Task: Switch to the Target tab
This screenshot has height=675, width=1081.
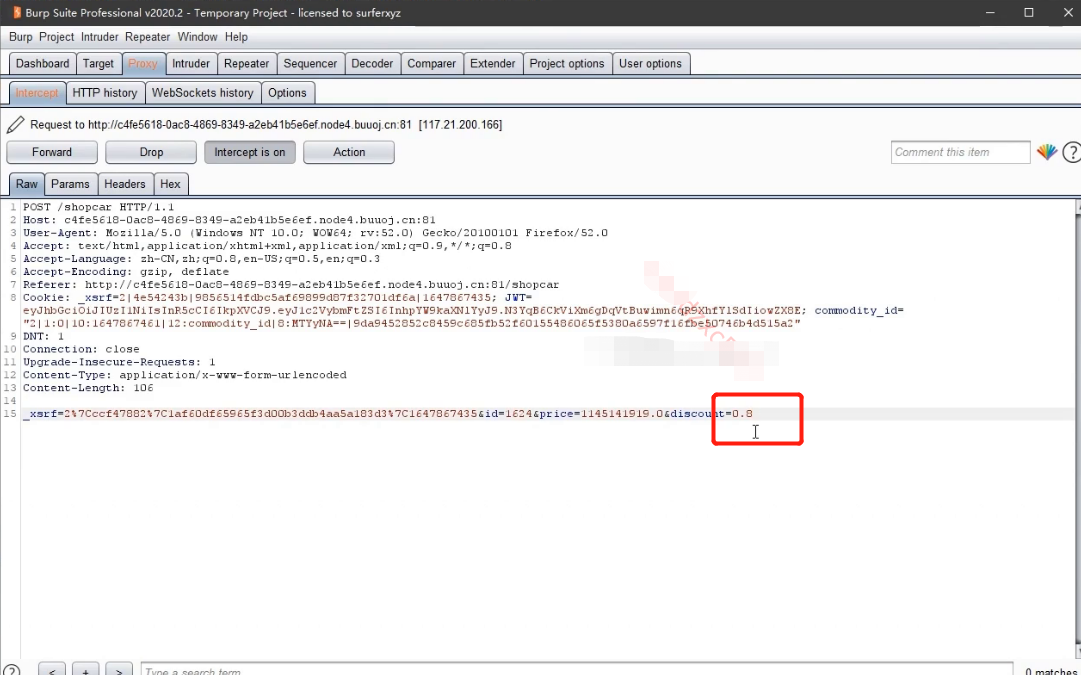Action: 99,63
